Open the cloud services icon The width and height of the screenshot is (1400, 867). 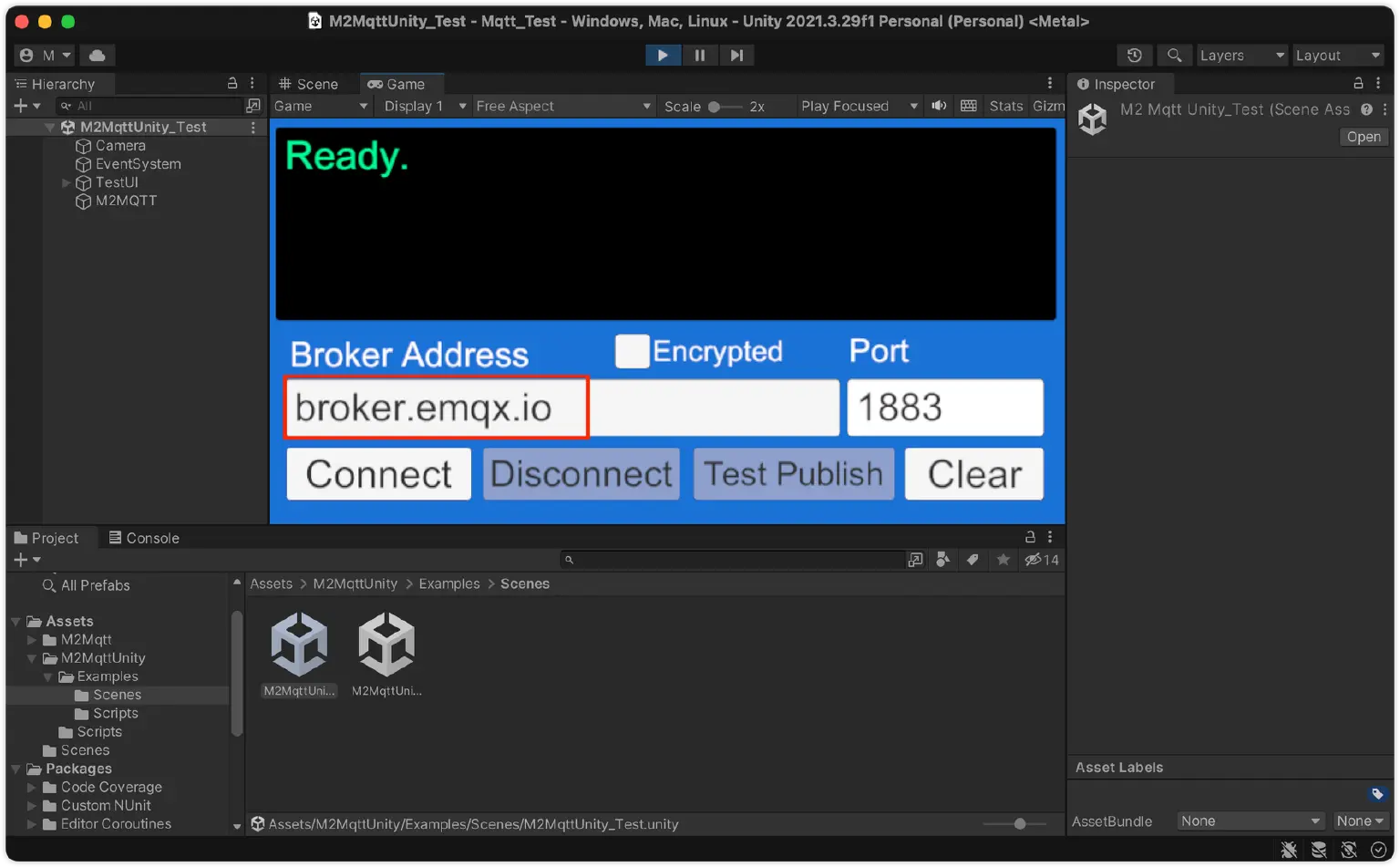pyautogui.click(x=97, y=56)
